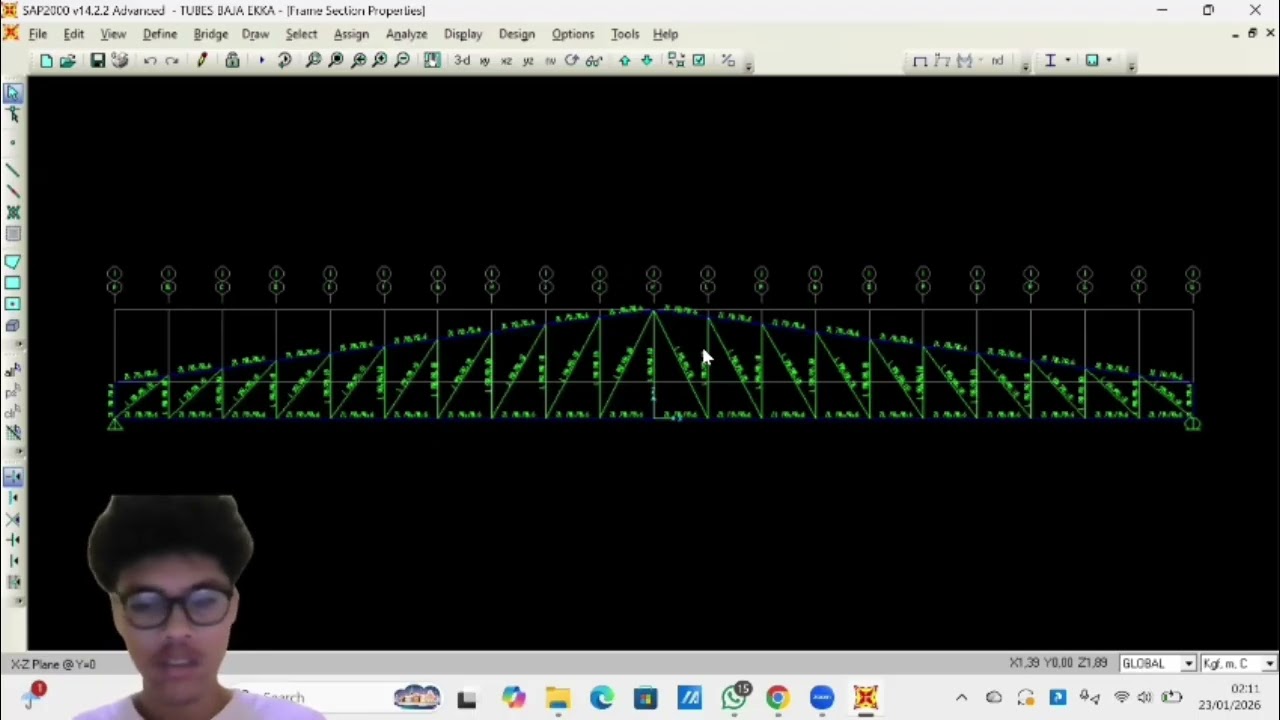Open the File menu
Viewport: 1280px width, 720px height.
[38, 34]
